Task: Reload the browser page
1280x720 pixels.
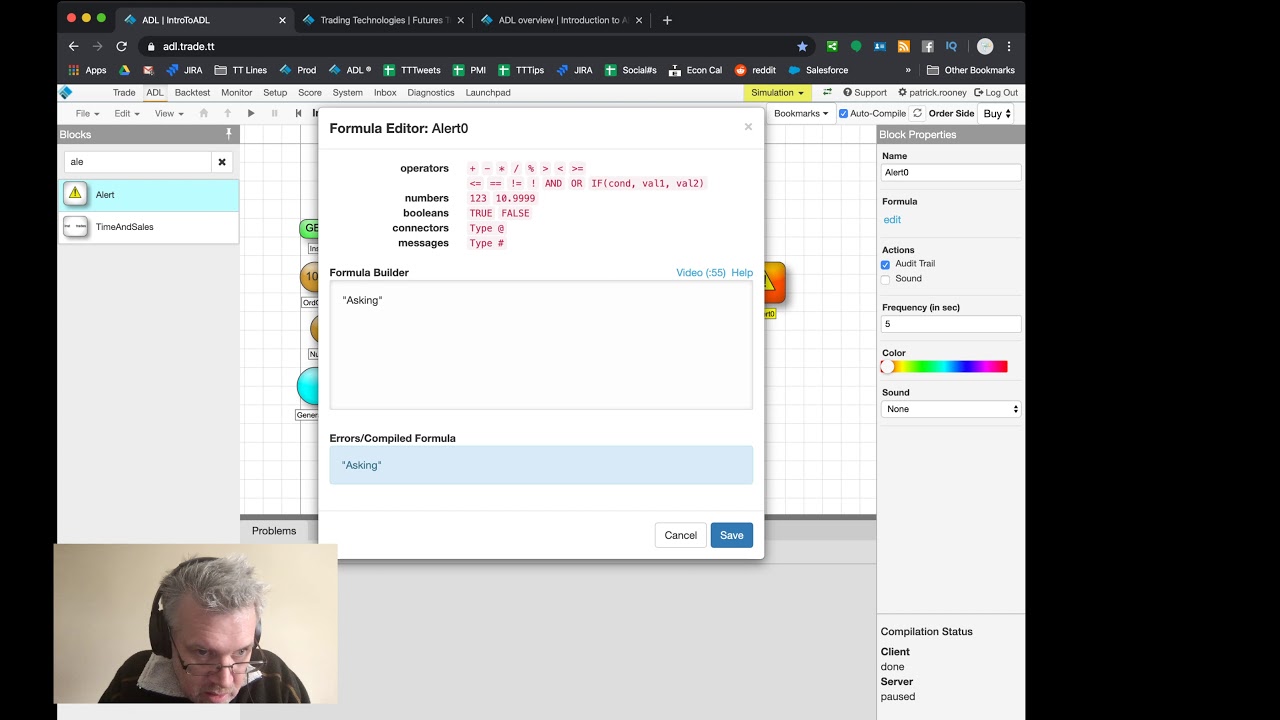Action: click(x=121, y=46)
